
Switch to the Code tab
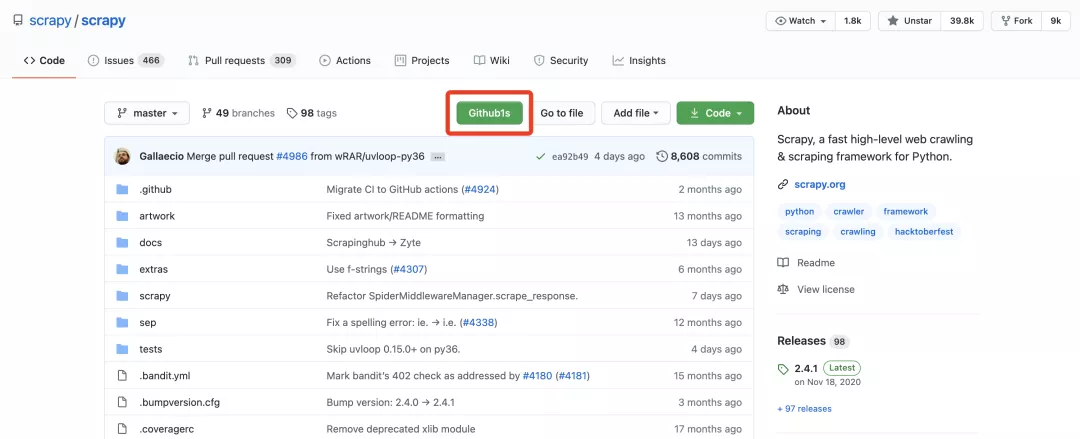[x=44, y=61]
